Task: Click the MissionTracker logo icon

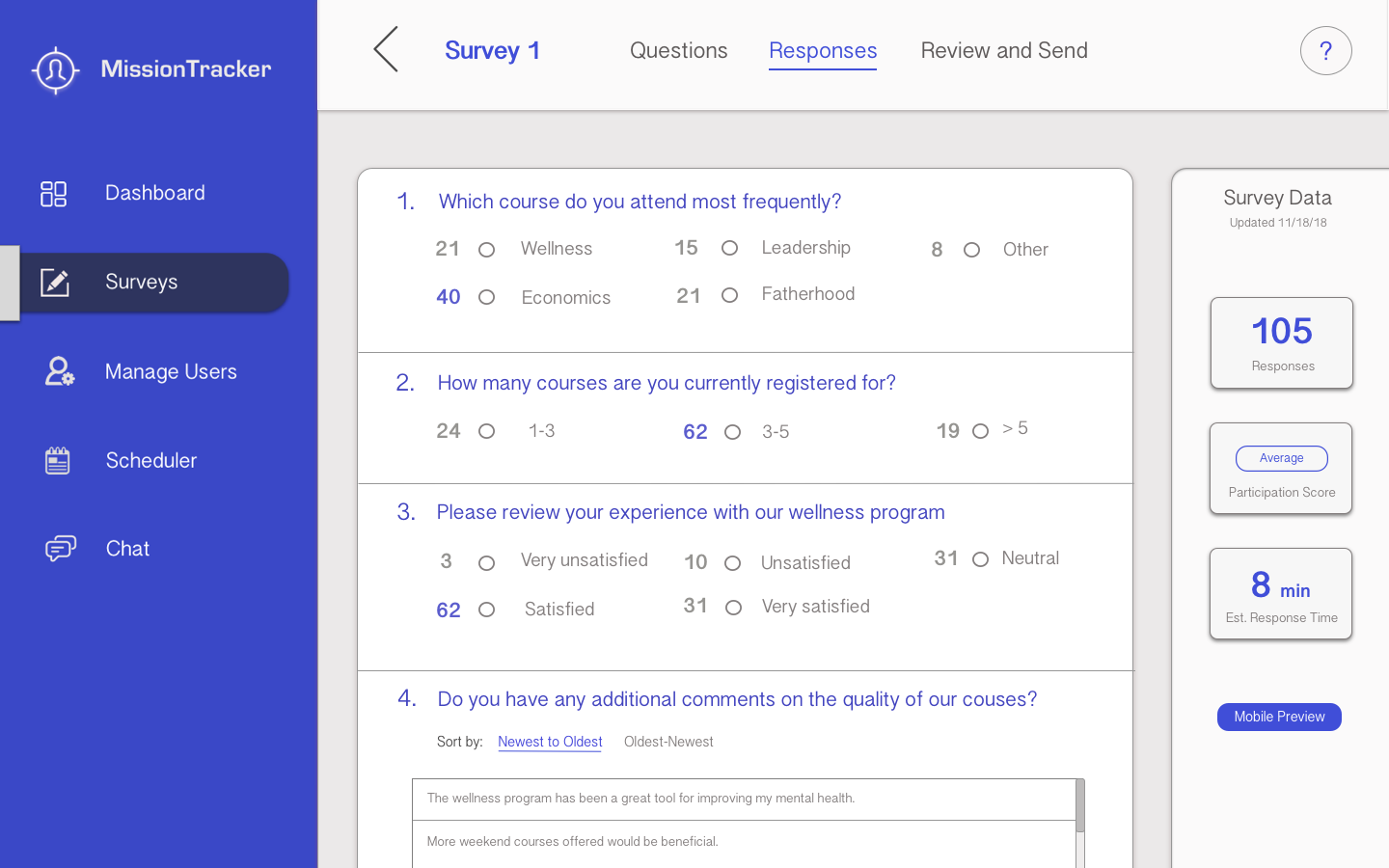Action: coord(55,69)
